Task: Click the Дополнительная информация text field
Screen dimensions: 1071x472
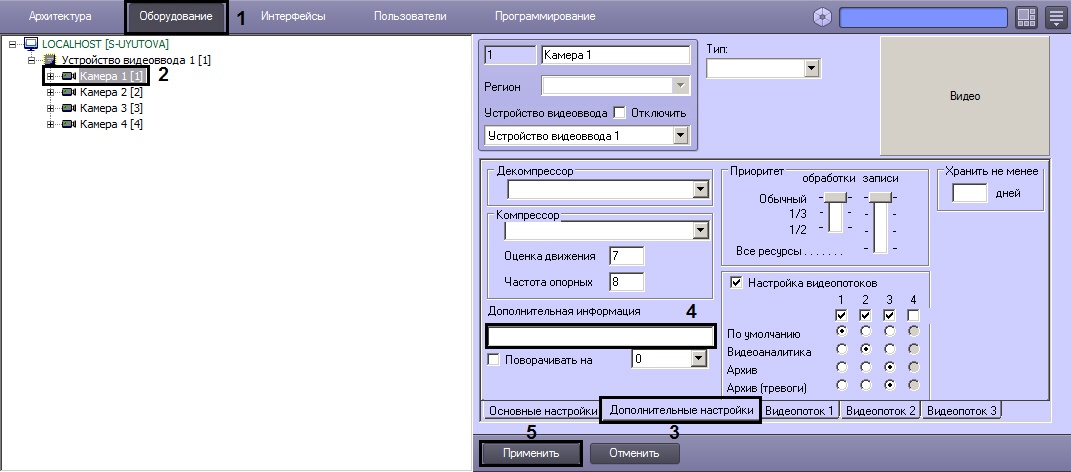Action: pos(600,336)
